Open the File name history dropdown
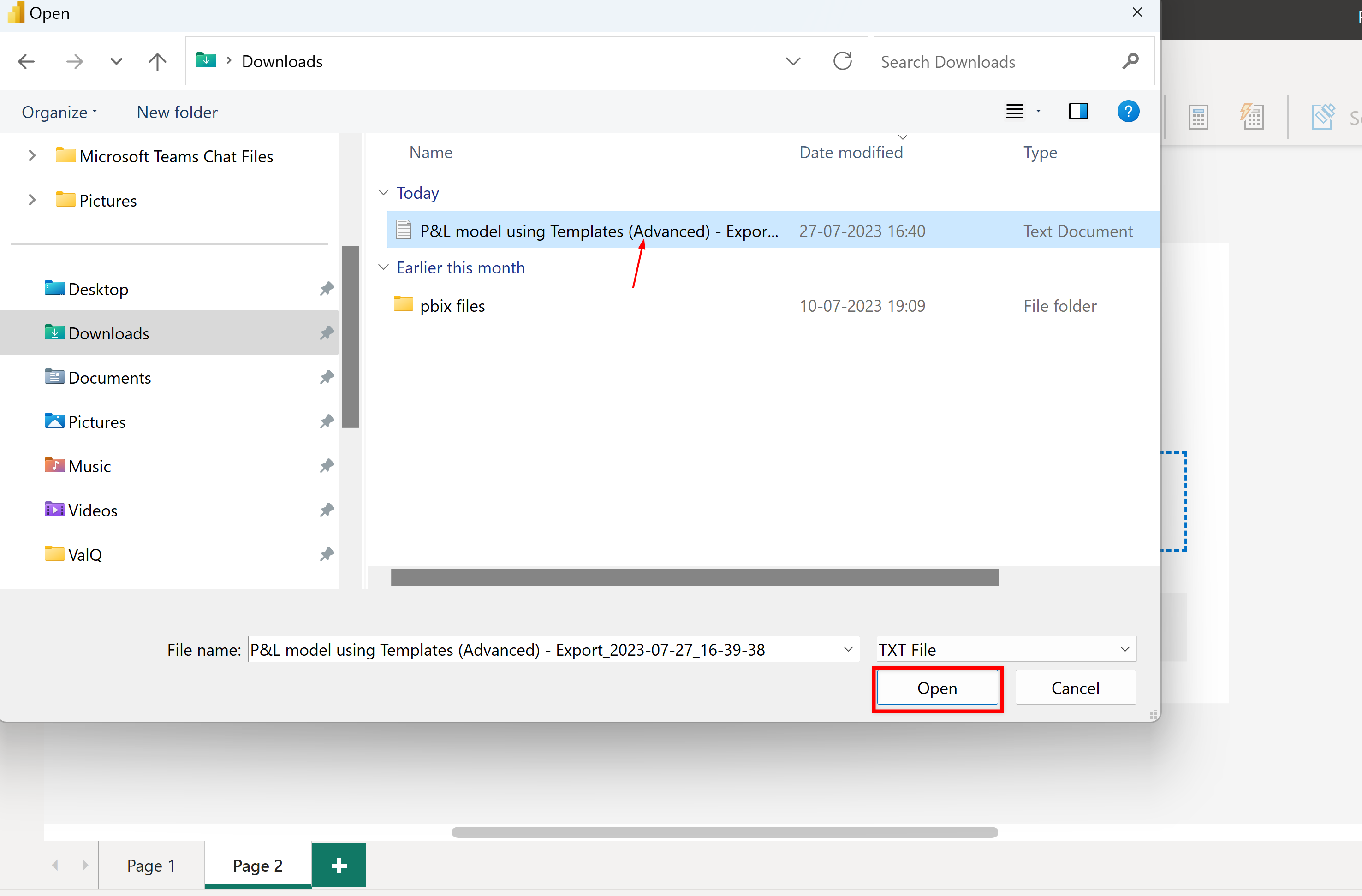 point(848,649)
